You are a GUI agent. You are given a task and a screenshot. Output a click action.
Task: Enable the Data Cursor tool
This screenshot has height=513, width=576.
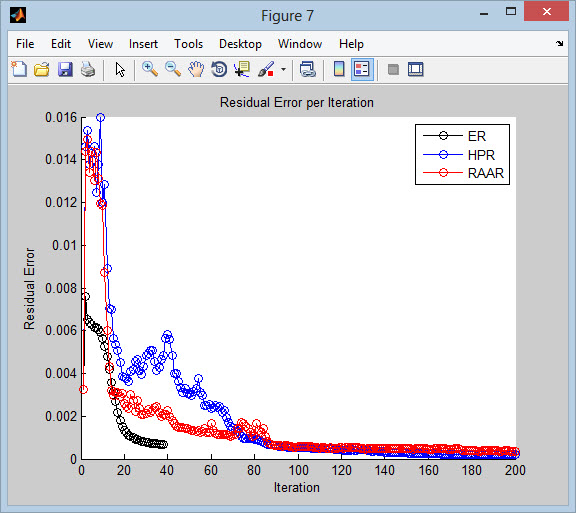coord(242,69)
